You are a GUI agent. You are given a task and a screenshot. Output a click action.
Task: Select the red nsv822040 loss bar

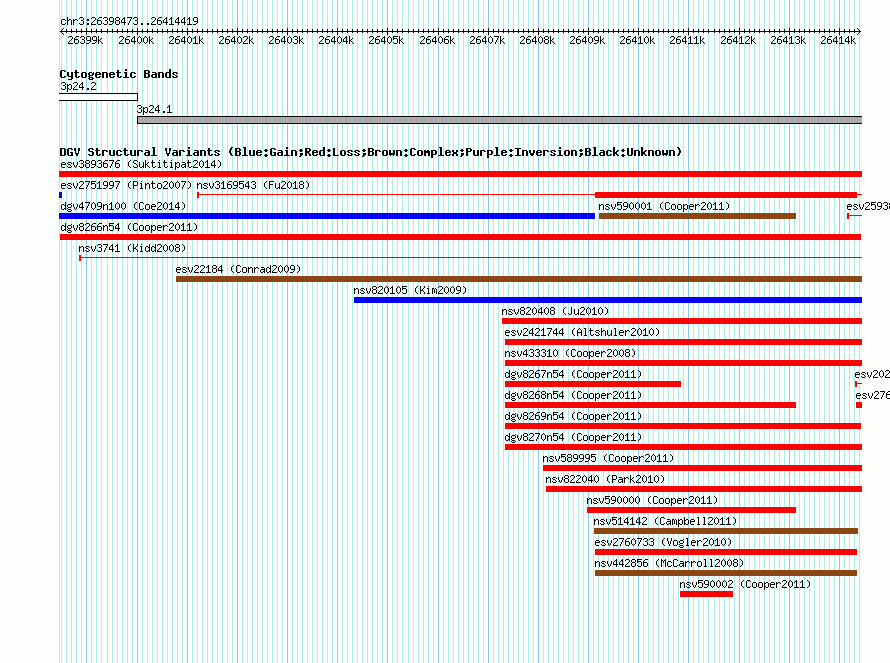tap(704, 489)
